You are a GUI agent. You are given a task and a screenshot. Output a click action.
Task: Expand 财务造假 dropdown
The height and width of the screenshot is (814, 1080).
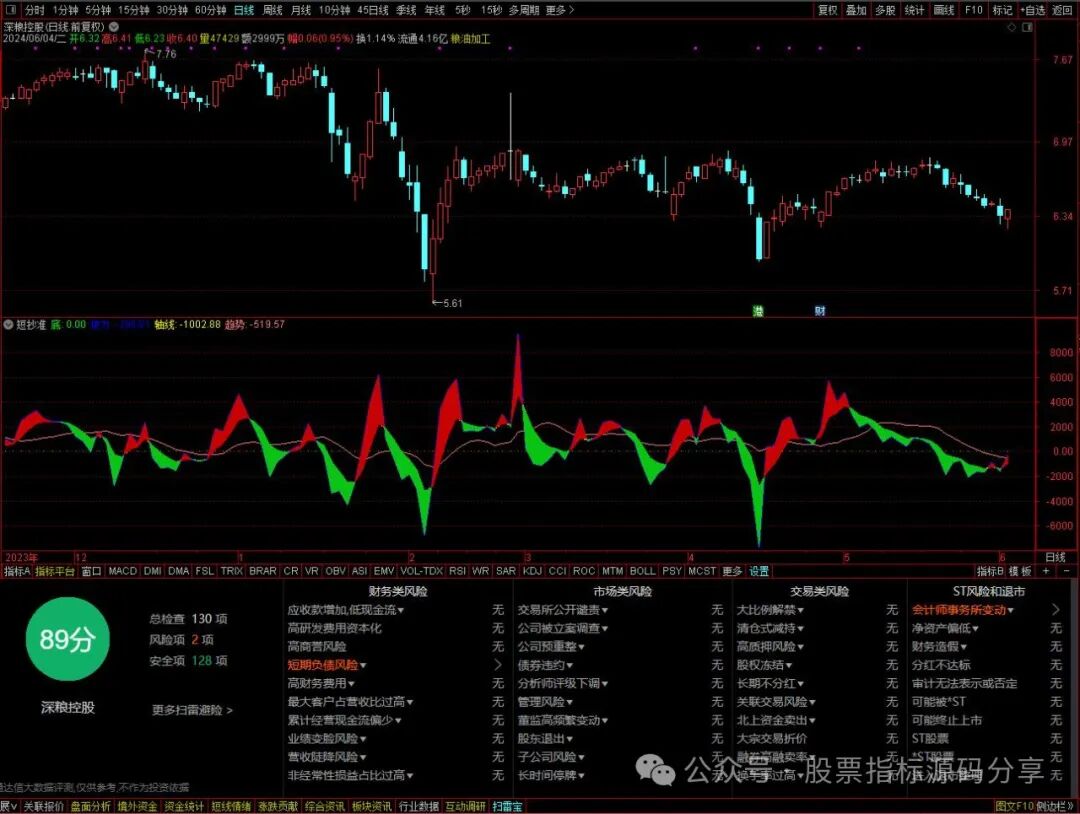click(964, 647)
